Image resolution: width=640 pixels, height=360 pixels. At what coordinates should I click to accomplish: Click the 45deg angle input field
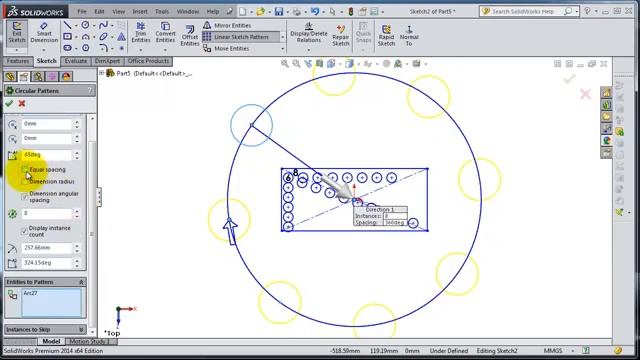click(47, 155)
